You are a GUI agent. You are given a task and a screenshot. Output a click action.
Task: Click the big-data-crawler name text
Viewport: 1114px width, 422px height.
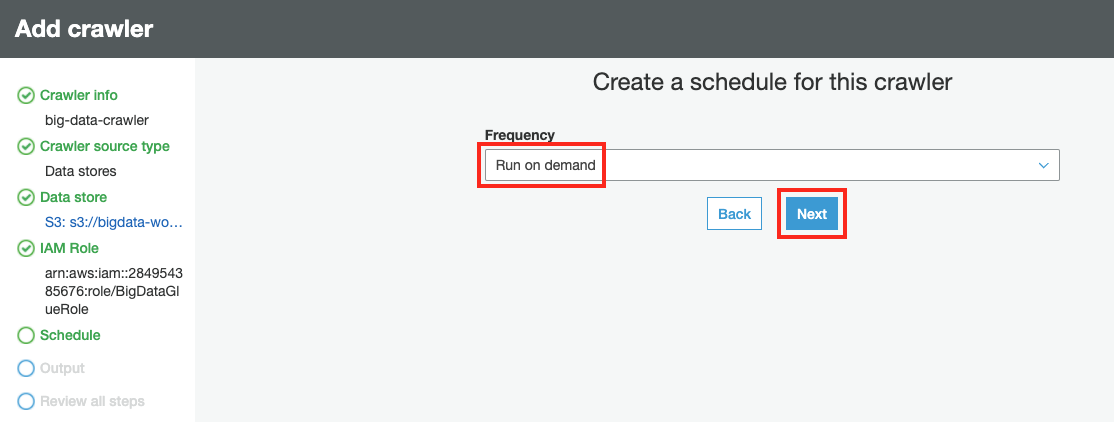97,120
